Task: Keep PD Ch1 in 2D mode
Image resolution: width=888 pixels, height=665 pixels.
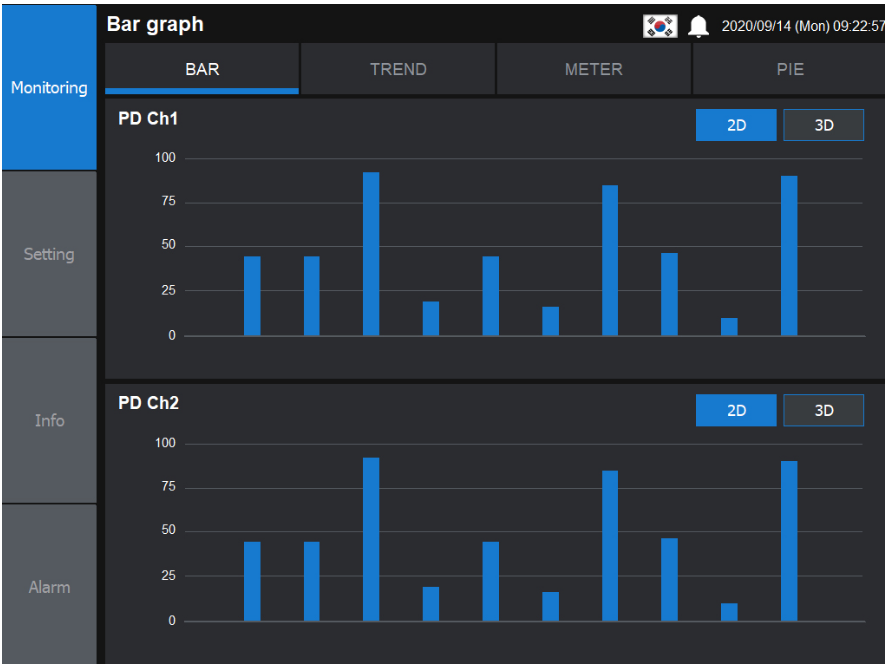Action: pos(736,125)
